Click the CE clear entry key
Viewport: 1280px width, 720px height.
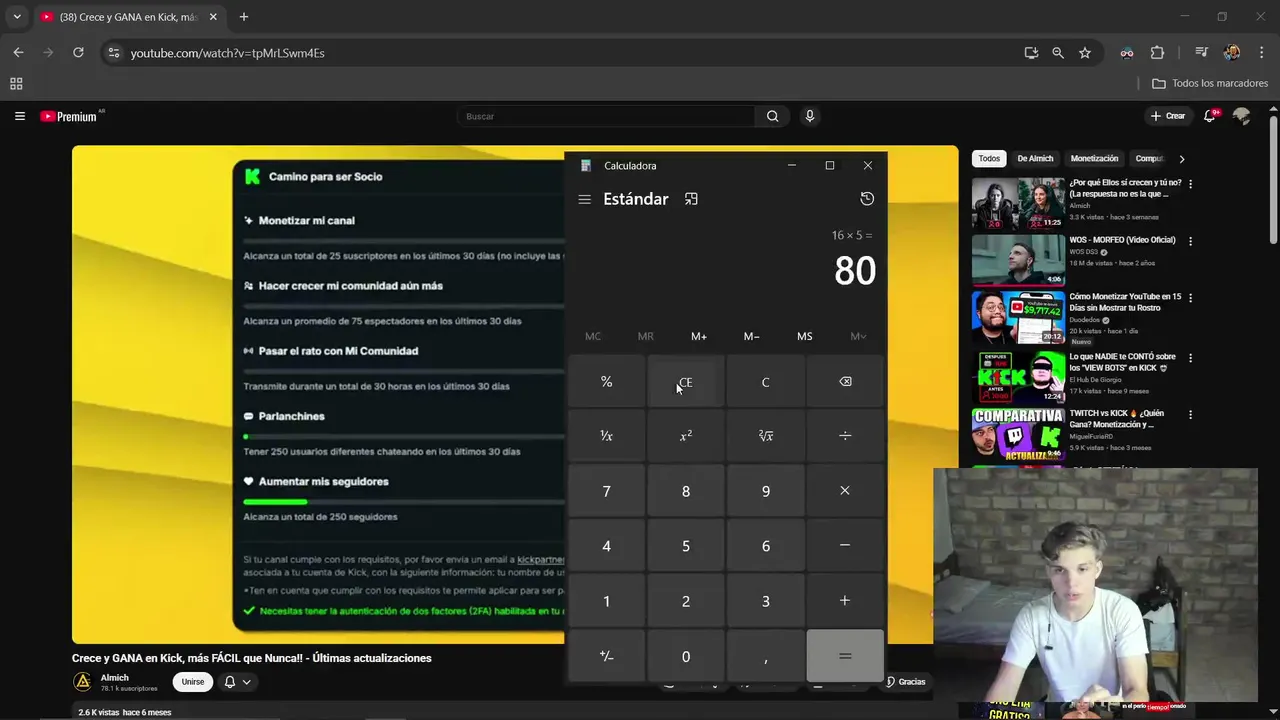686,382
